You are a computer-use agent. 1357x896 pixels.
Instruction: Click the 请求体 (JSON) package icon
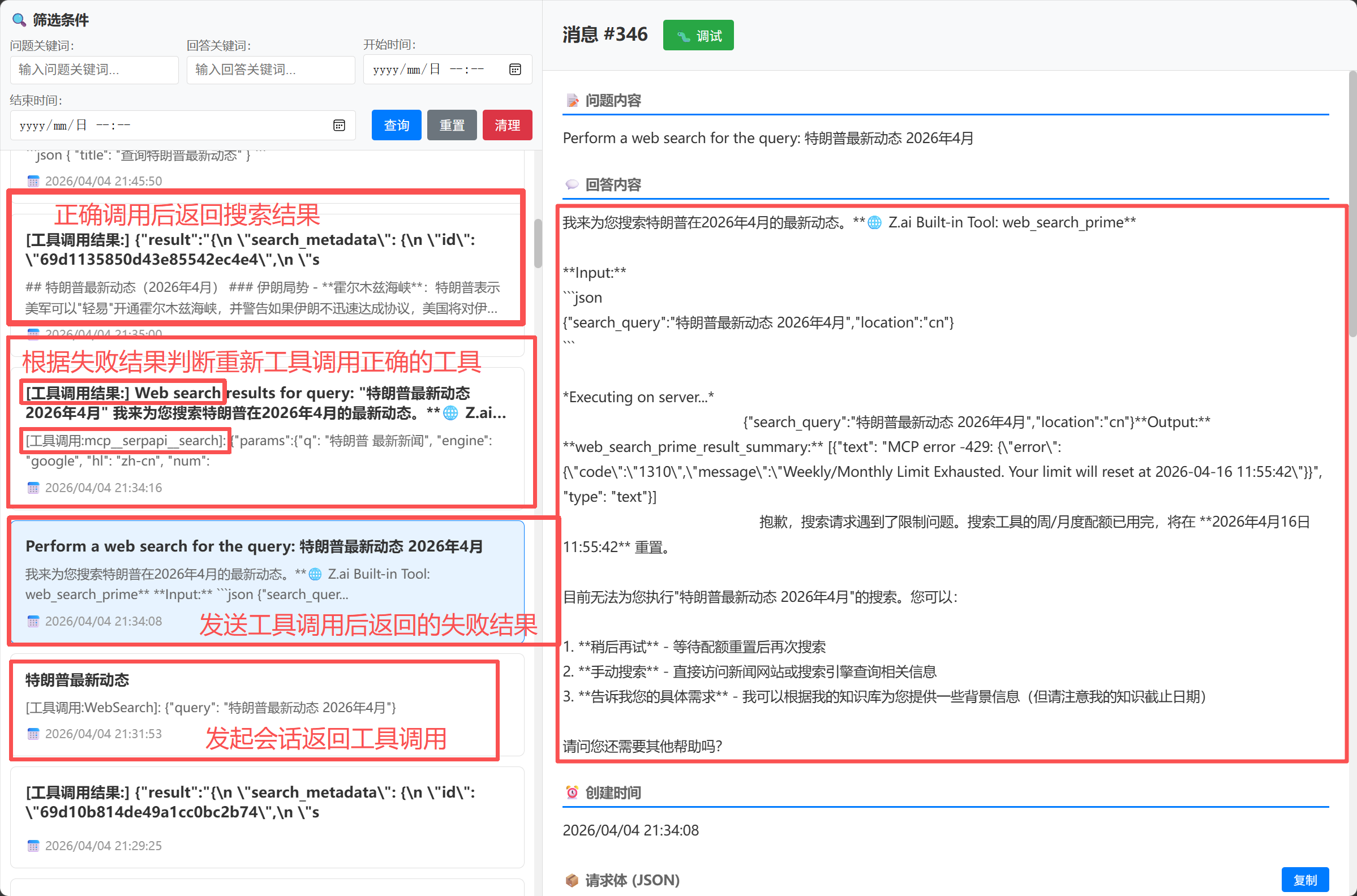tap(572, 880)
